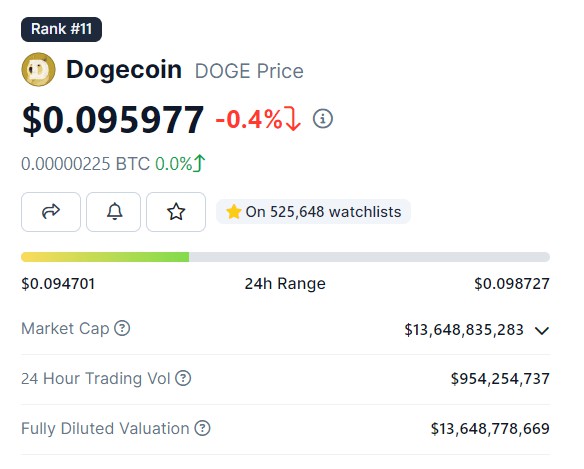
Task: Click the 24h range progress bar
Action: 285,257
